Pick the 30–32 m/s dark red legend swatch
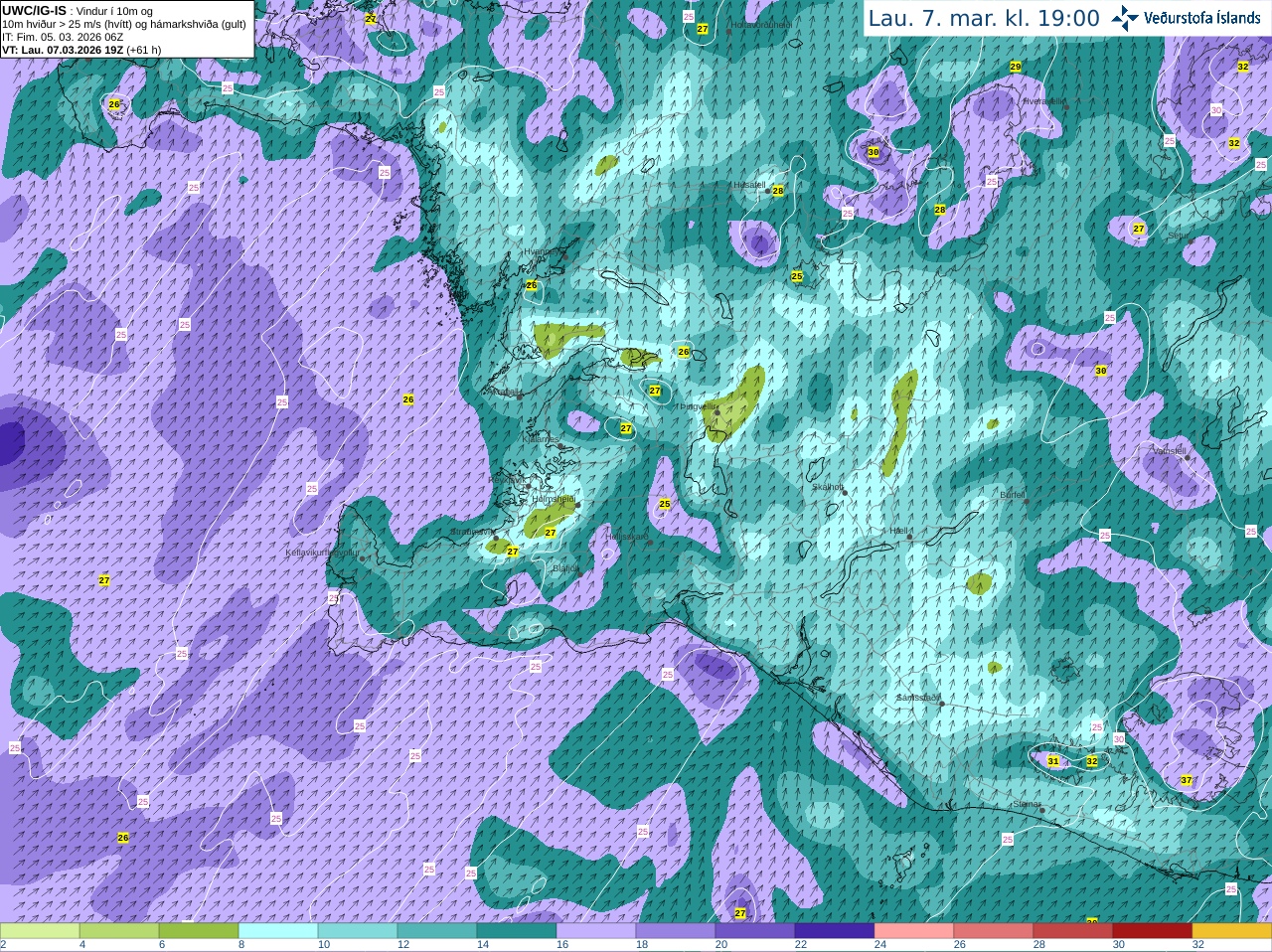Image resolution: width=1272 pixels, height=952 pixels. pos(1153,931)
